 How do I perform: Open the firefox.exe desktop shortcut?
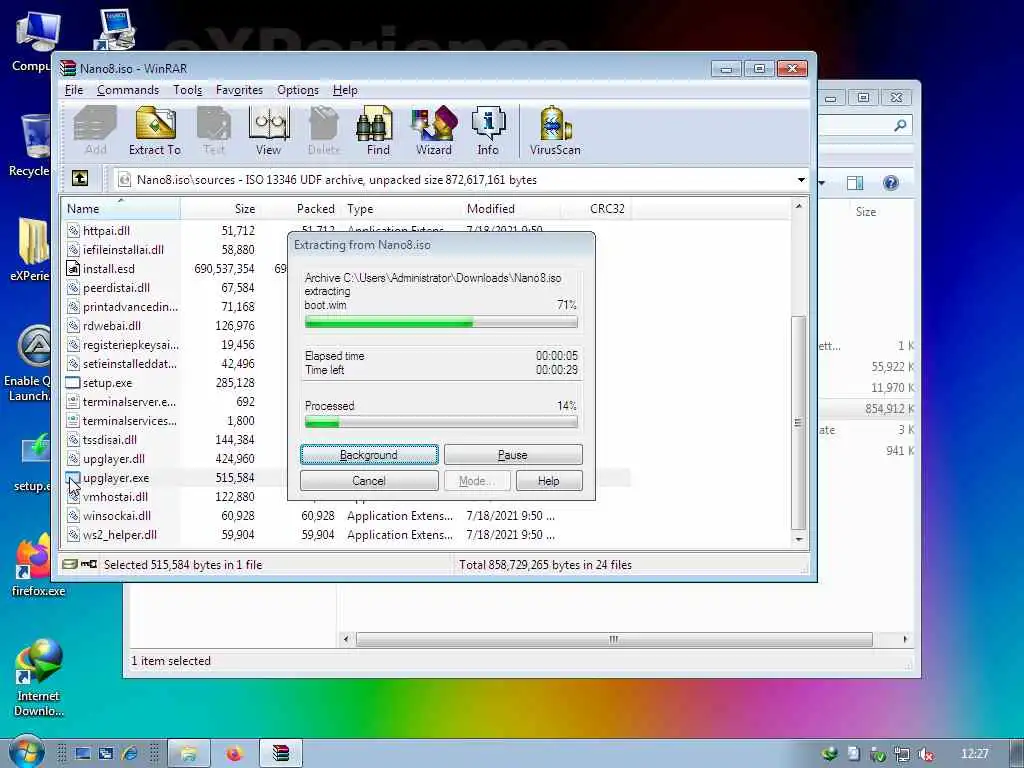[37, 566]
